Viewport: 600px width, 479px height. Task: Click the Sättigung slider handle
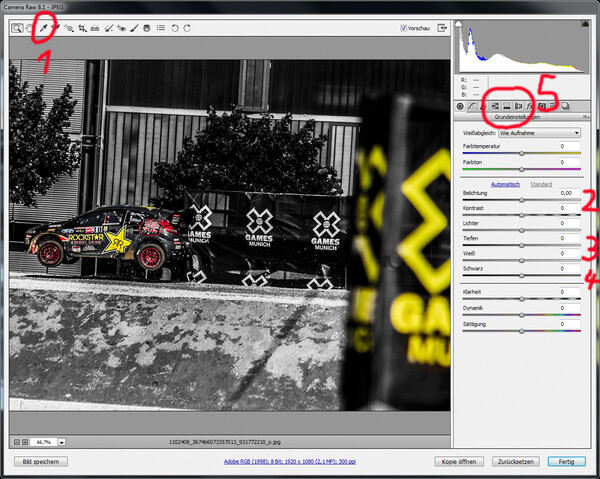pyautogui.click(x=522, y=331)
